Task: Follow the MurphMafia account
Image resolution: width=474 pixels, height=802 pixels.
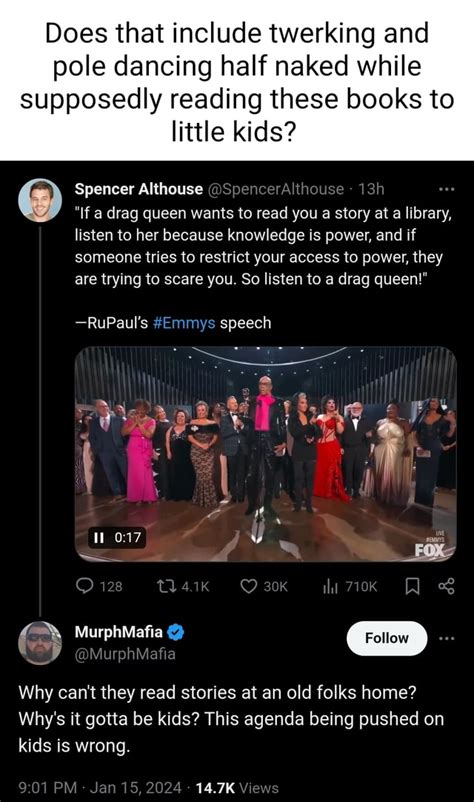Action: pyautogui.click(x=387, y=638)
